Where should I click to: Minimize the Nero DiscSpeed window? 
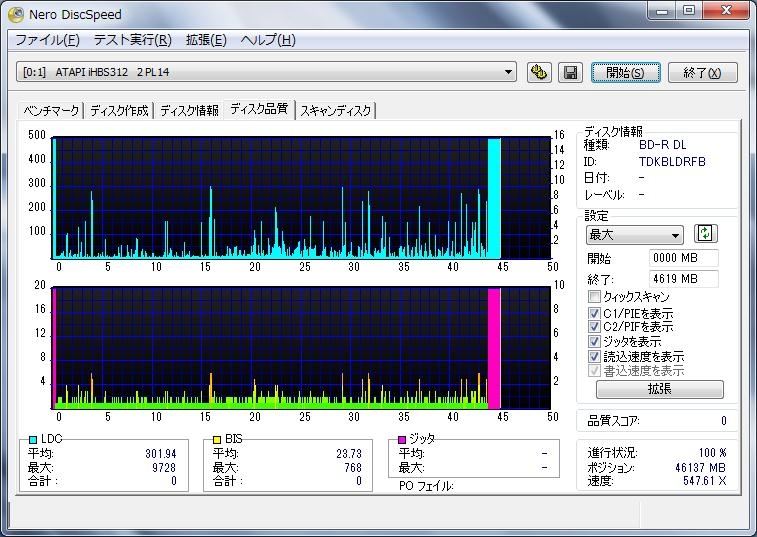click(x=662, y=11)
